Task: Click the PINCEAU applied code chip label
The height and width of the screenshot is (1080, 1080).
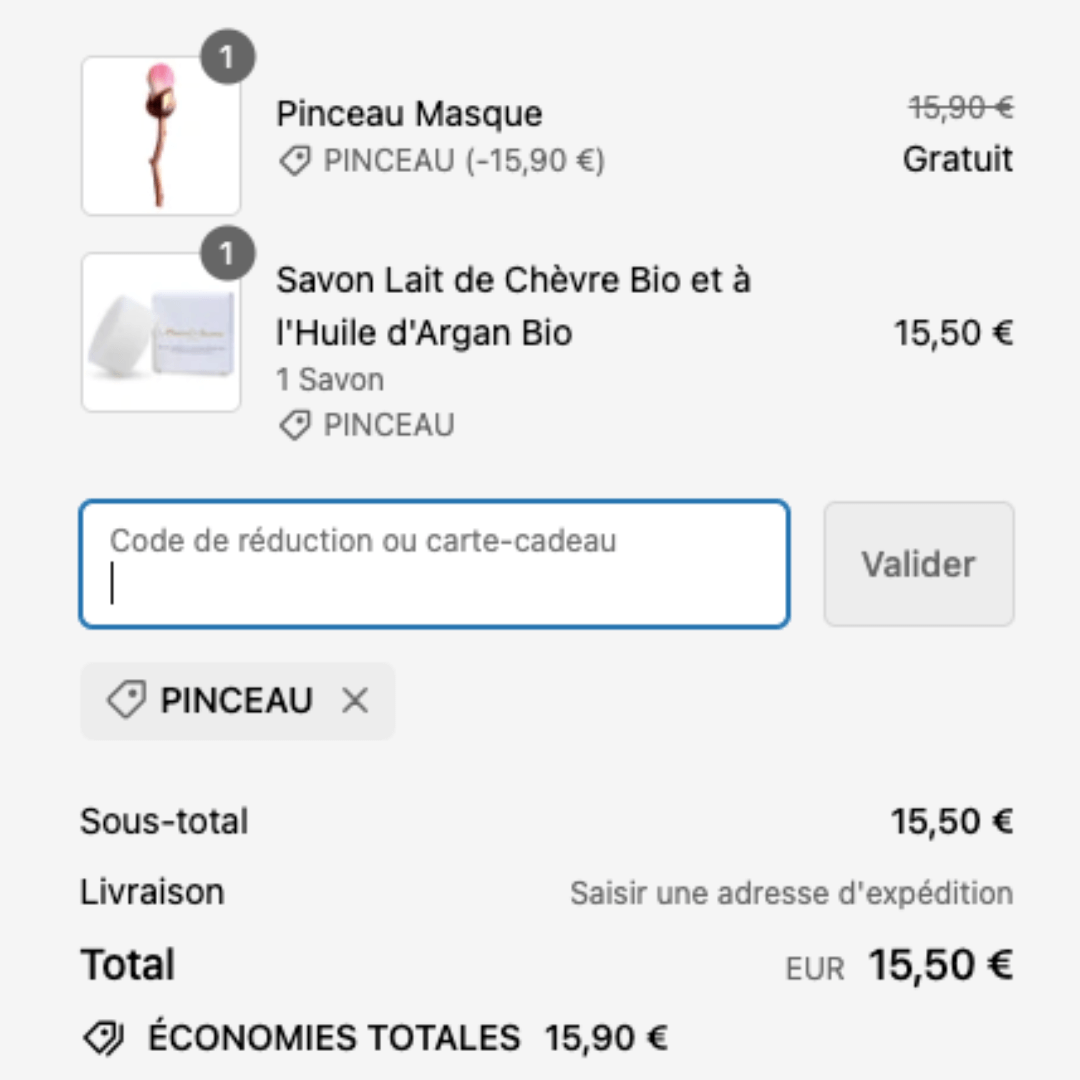Action: (x=236, y=701)
